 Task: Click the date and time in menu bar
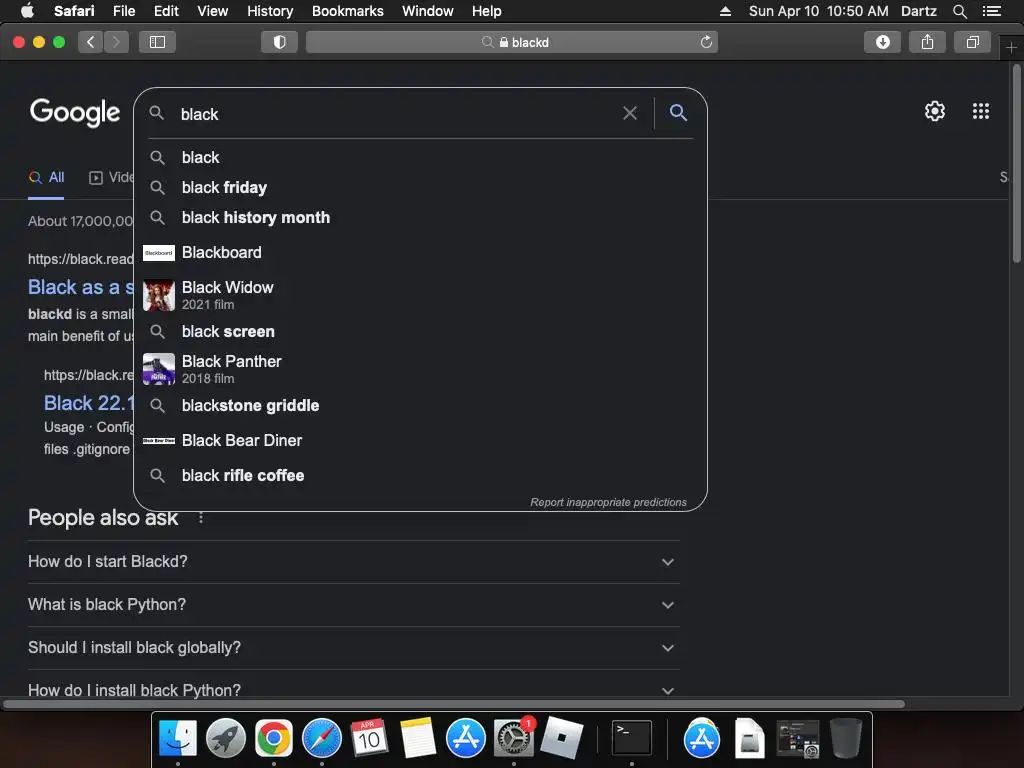tap(818, 11)
